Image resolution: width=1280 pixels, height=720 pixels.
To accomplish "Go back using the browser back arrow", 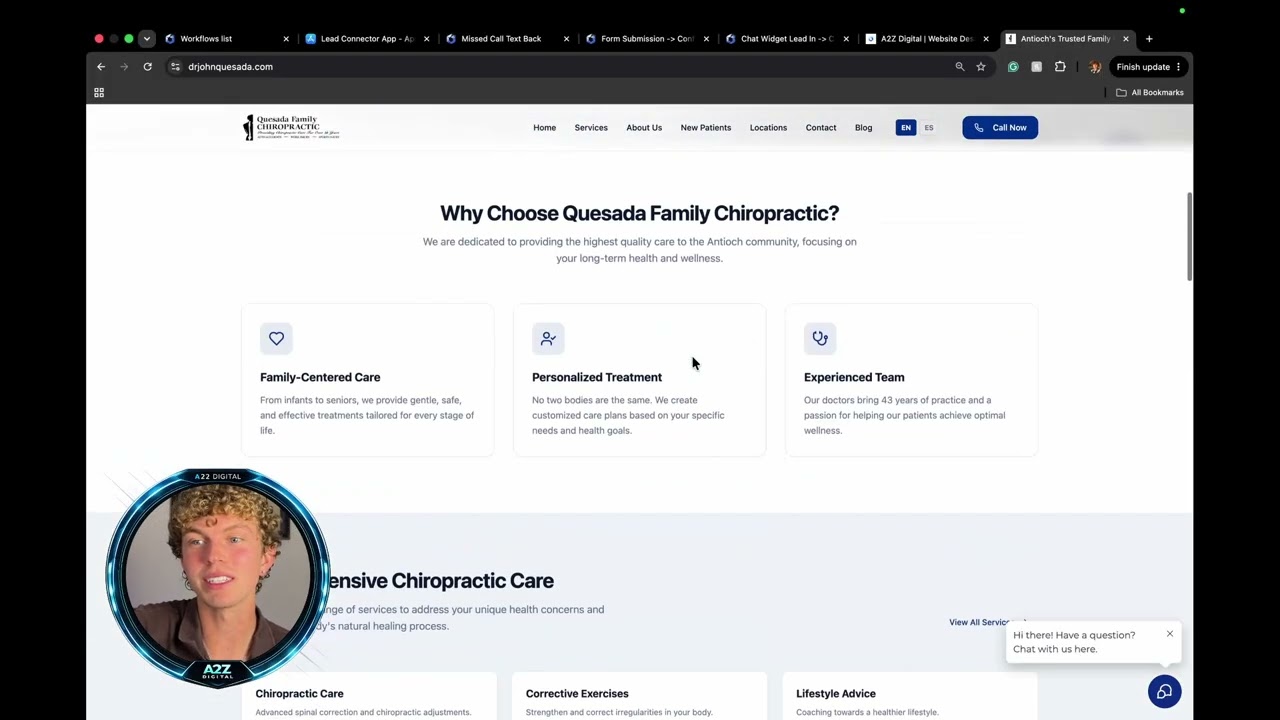I will point(101,67).
